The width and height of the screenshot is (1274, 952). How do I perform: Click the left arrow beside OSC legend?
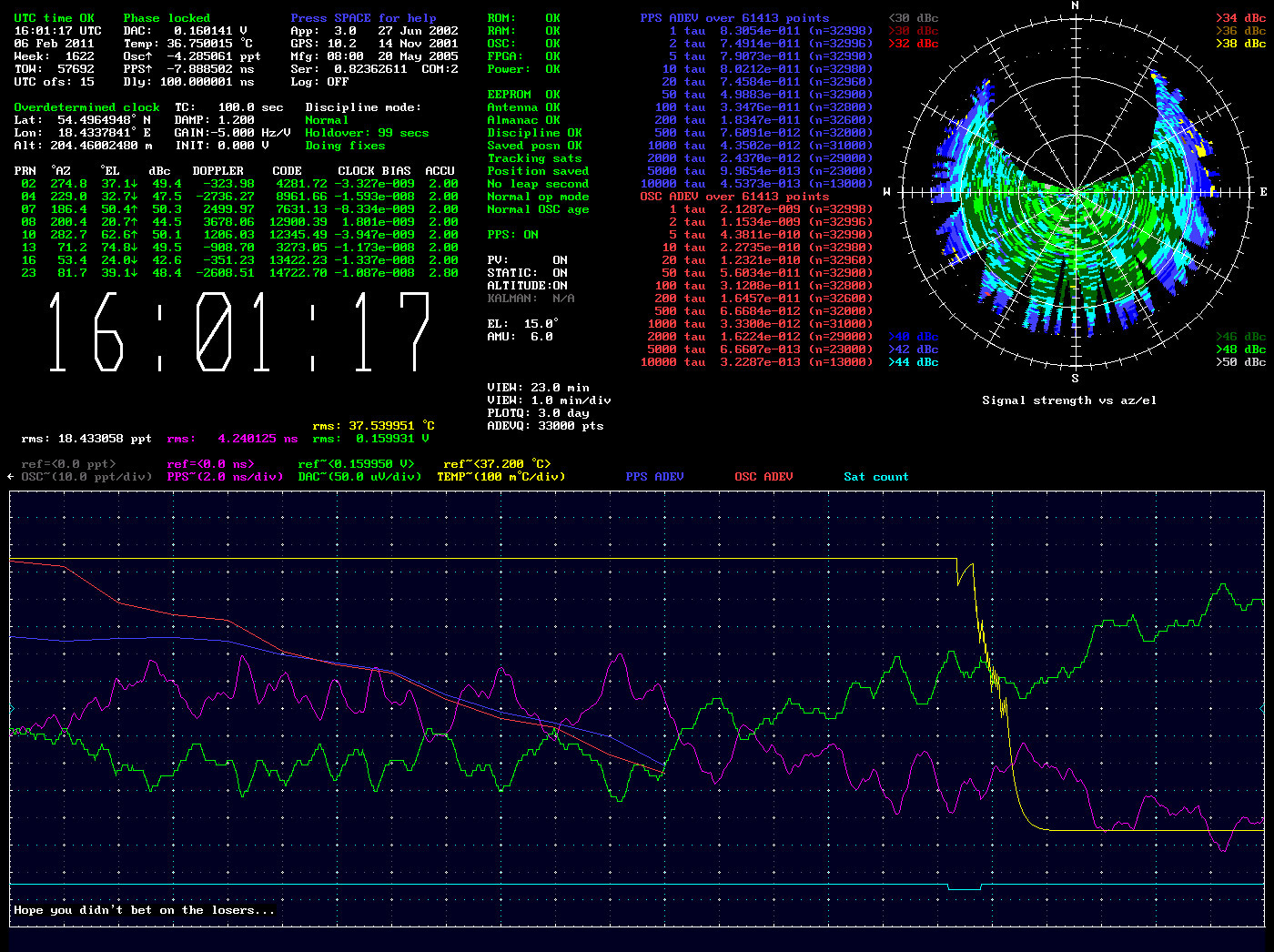tap(11, 477)
